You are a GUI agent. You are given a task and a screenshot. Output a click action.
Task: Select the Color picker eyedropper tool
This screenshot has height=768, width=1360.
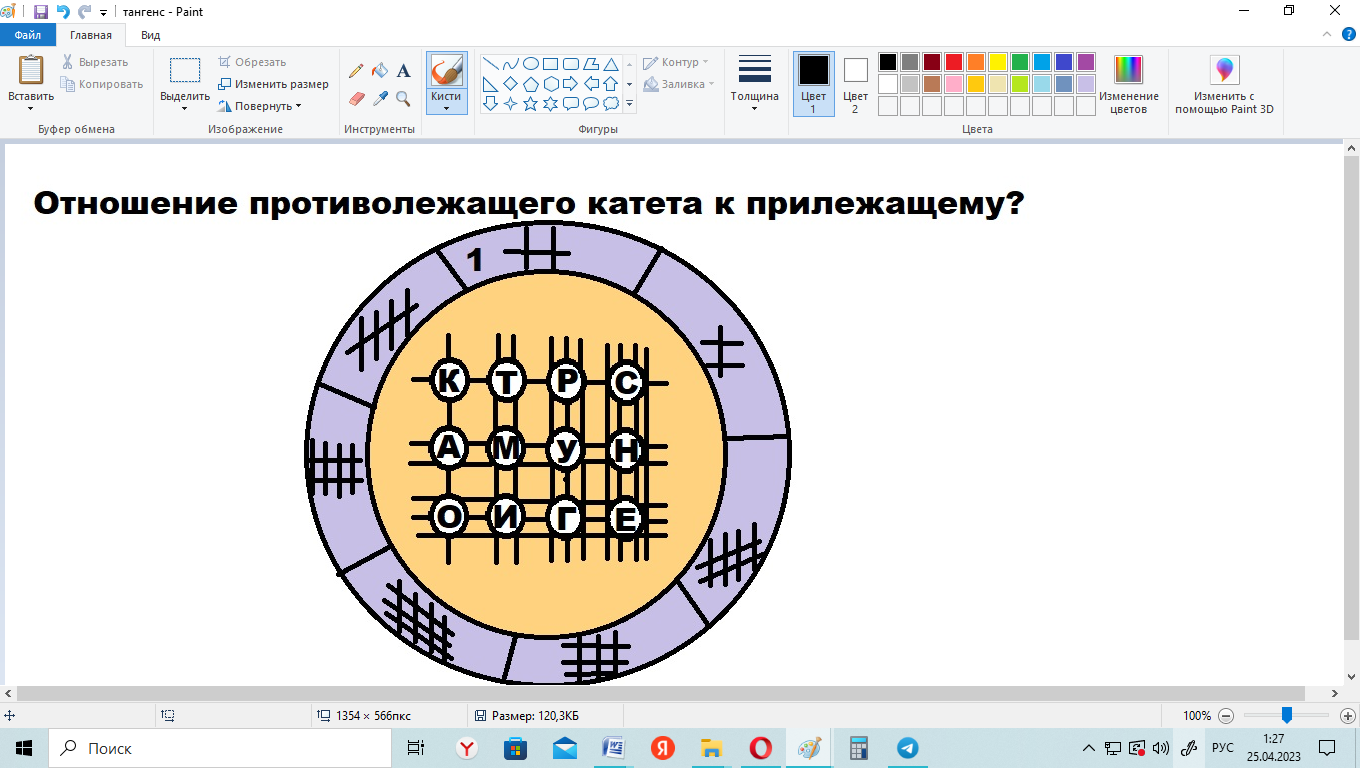click(380, 98)
